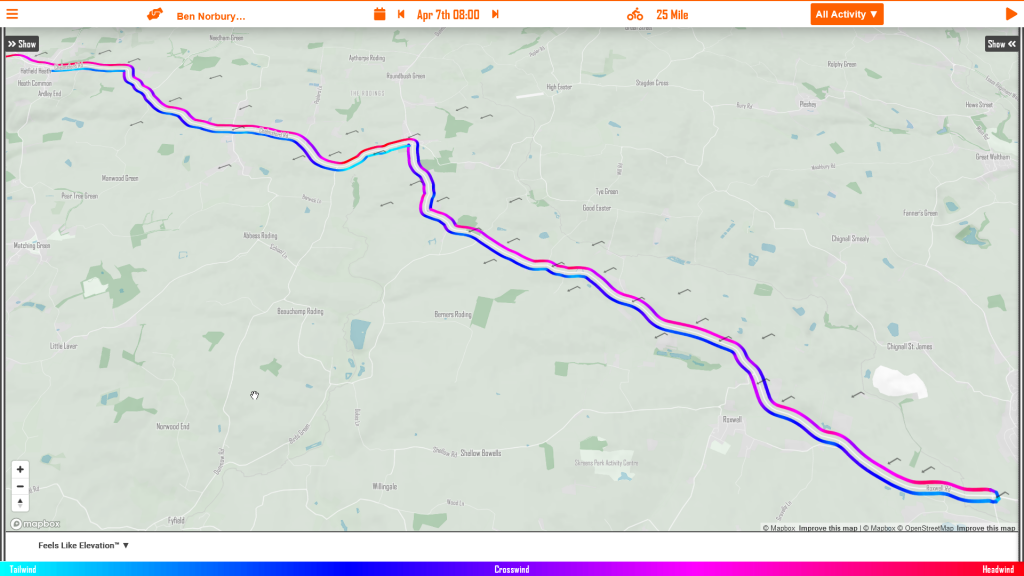Open the All Activity dropdown
The image size is (1024, 576).
846,14
